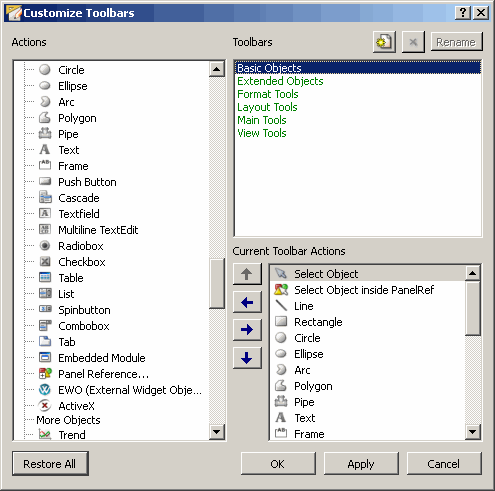The height and width of the screenshot is (491, 495).
Task: Click the Restore All button
Action: click(50, 464)
